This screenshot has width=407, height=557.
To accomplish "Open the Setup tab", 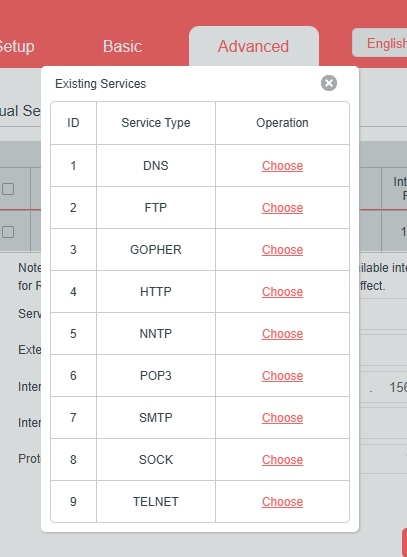I will [x=17, y=46].
